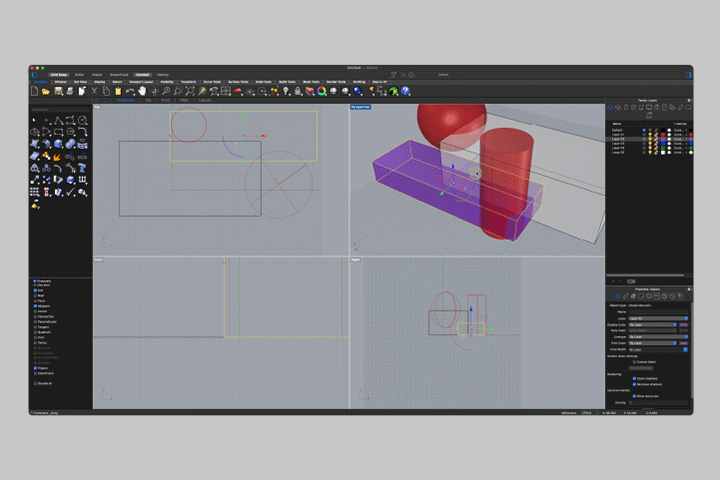The height and width of the screenshot is (480, 720).
Task: Toggle the Center object snap
Action: coord(35,311)
